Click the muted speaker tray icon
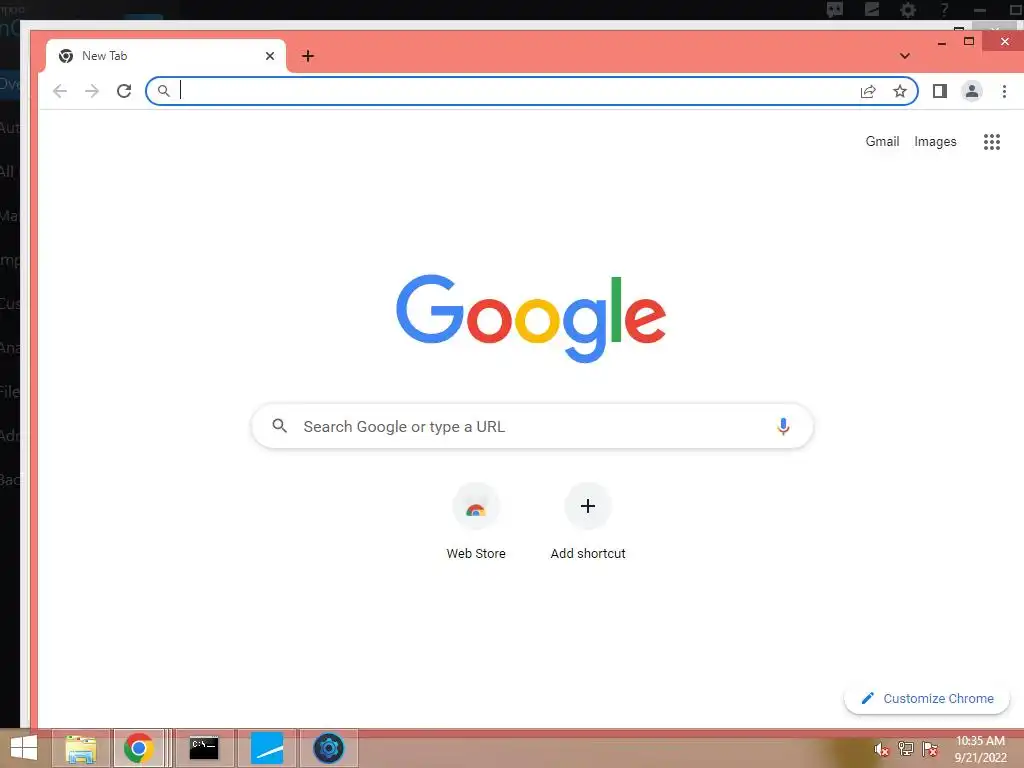 pos(881,749)
